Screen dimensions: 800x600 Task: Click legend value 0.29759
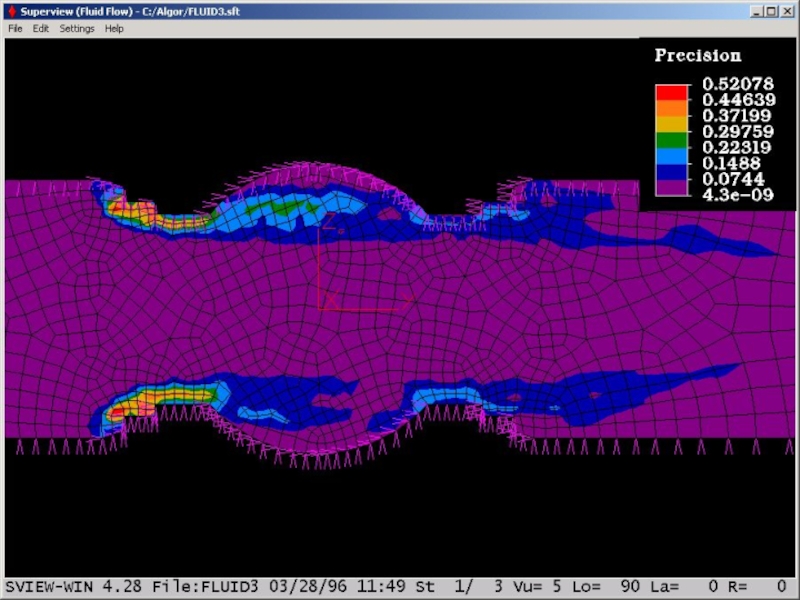click(738, 132)
